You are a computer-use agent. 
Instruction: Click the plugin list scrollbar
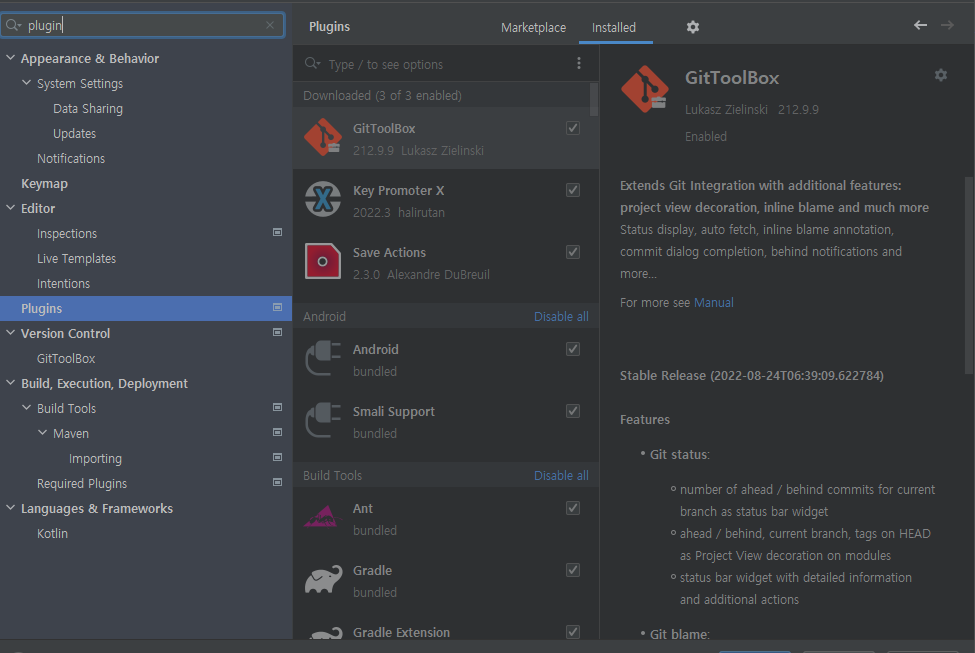(x=594, y=99)
